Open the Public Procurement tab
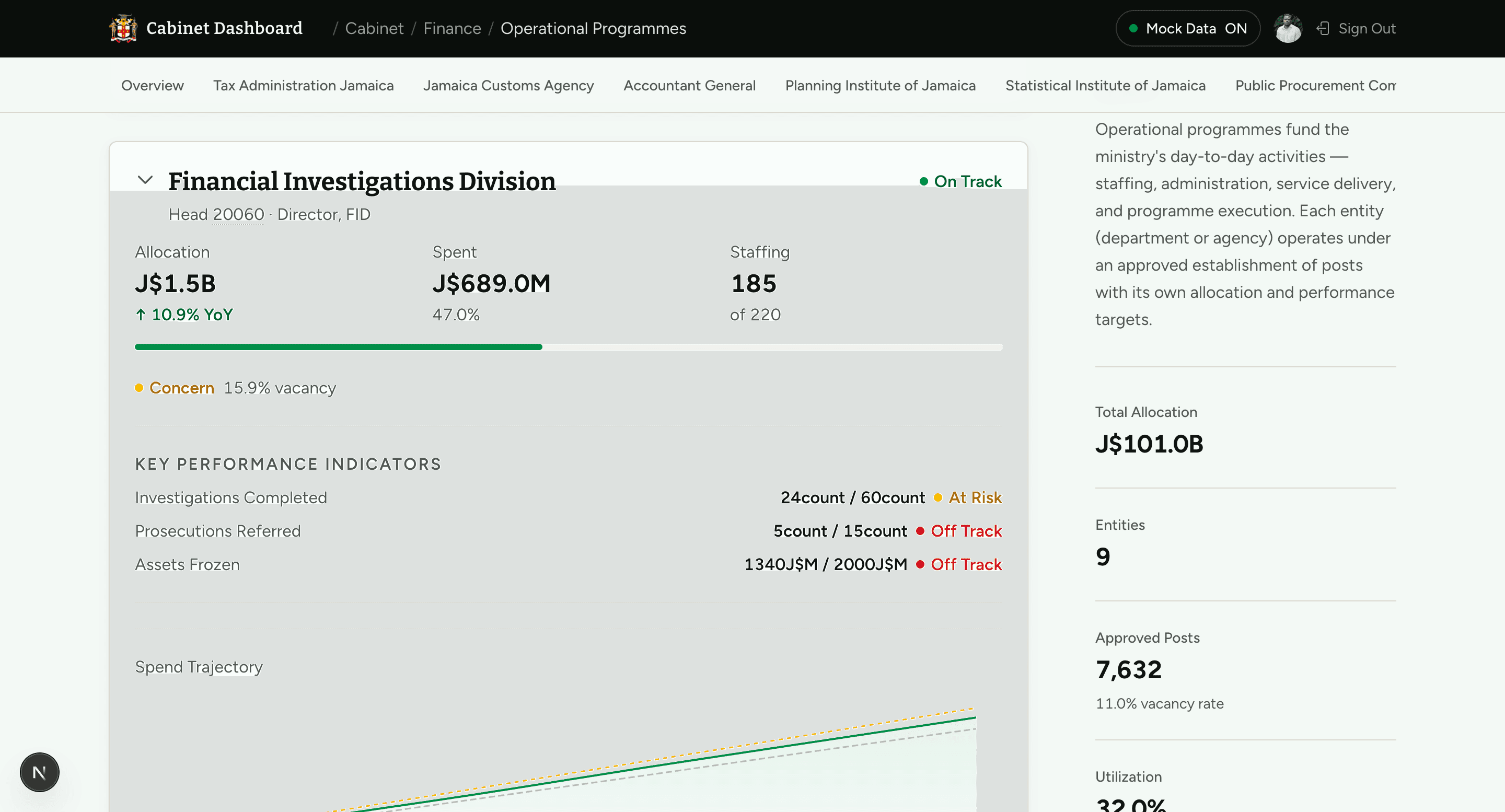The image size is (1505, 812). [x=1315, y=85]
